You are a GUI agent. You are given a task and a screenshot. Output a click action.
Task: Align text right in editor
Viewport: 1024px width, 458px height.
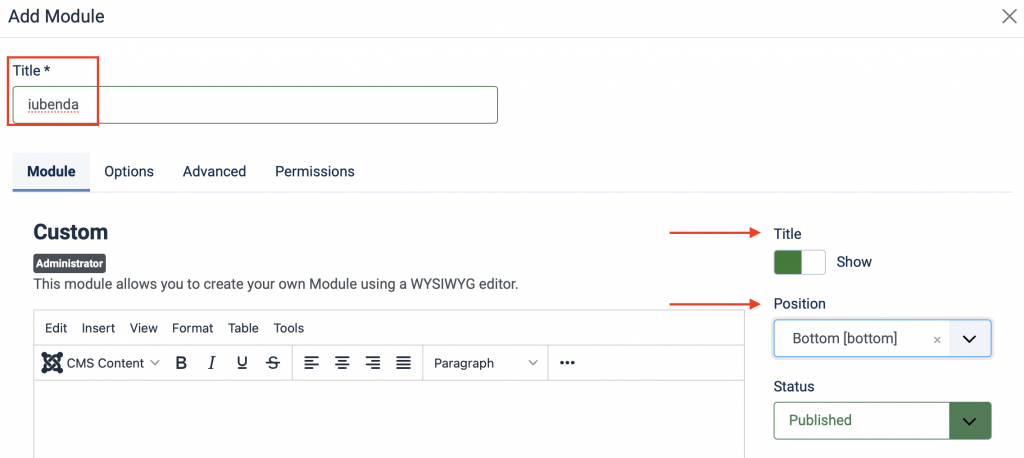tap(373, 363)
